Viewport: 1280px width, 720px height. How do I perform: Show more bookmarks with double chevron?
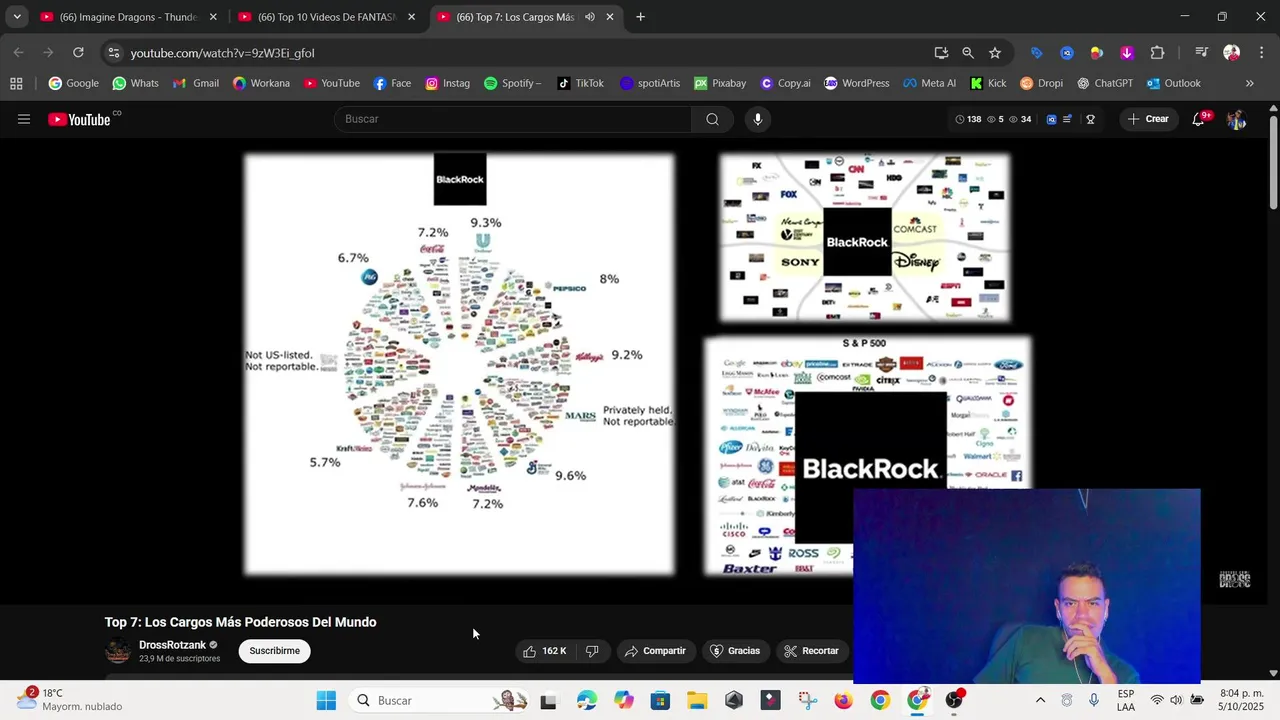[1249, 83]
